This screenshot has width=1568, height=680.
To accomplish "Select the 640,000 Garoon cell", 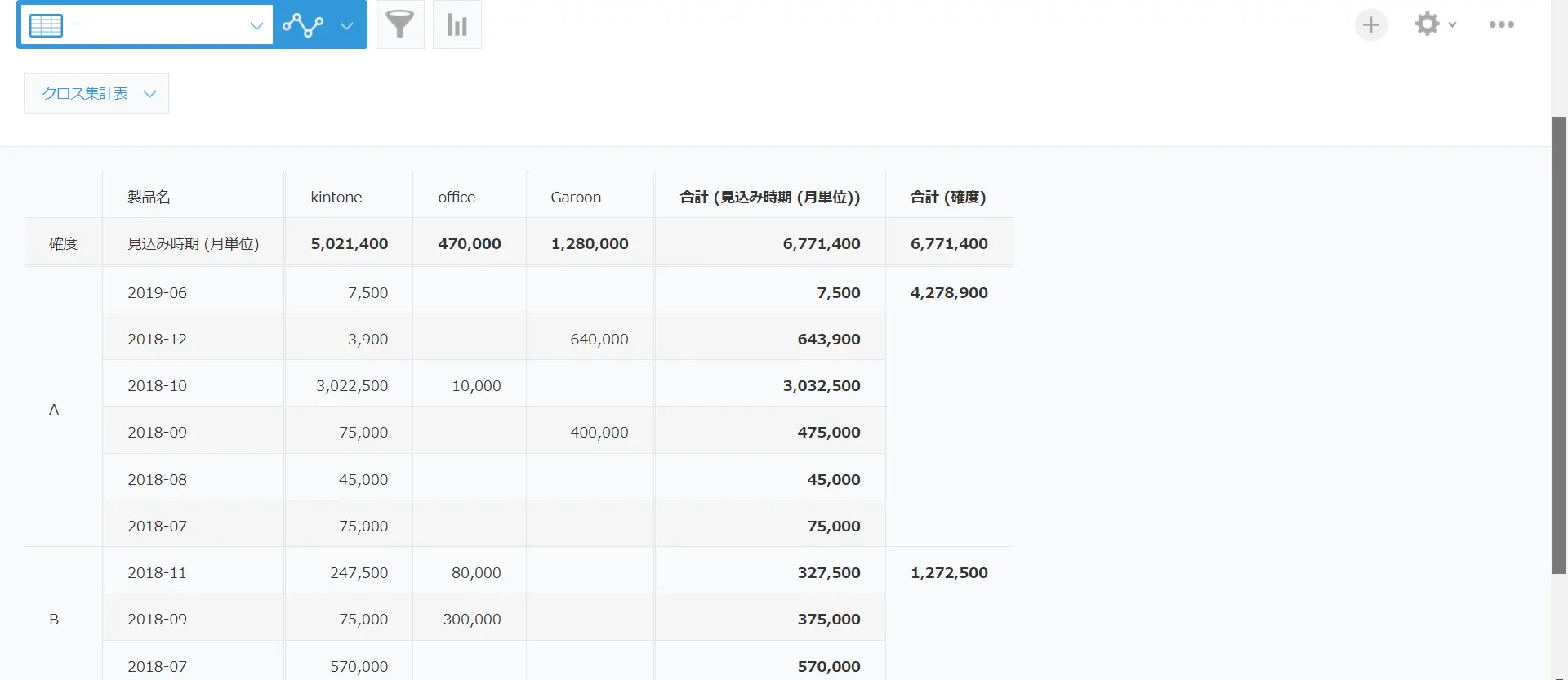I will (599, 339).
